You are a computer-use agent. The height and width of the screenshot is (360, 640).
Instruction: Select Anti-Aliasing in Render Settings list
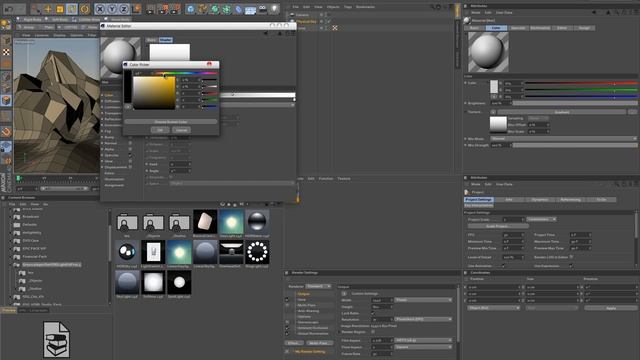[308, 311]
